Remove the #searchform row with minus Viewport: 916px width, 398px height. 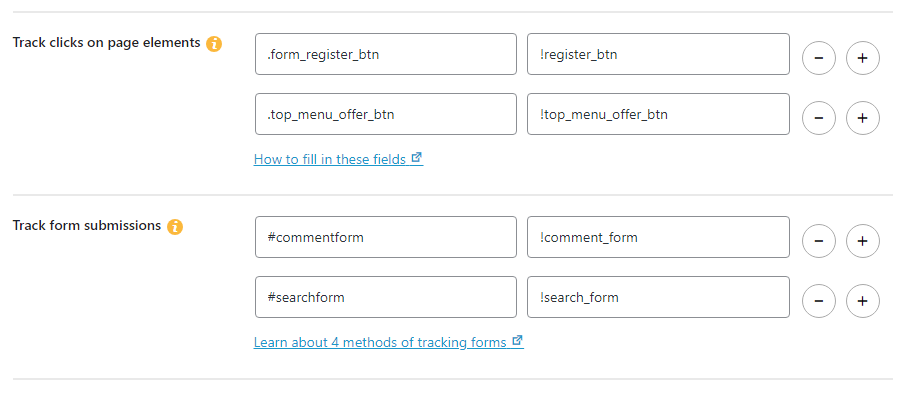(819, 301)
